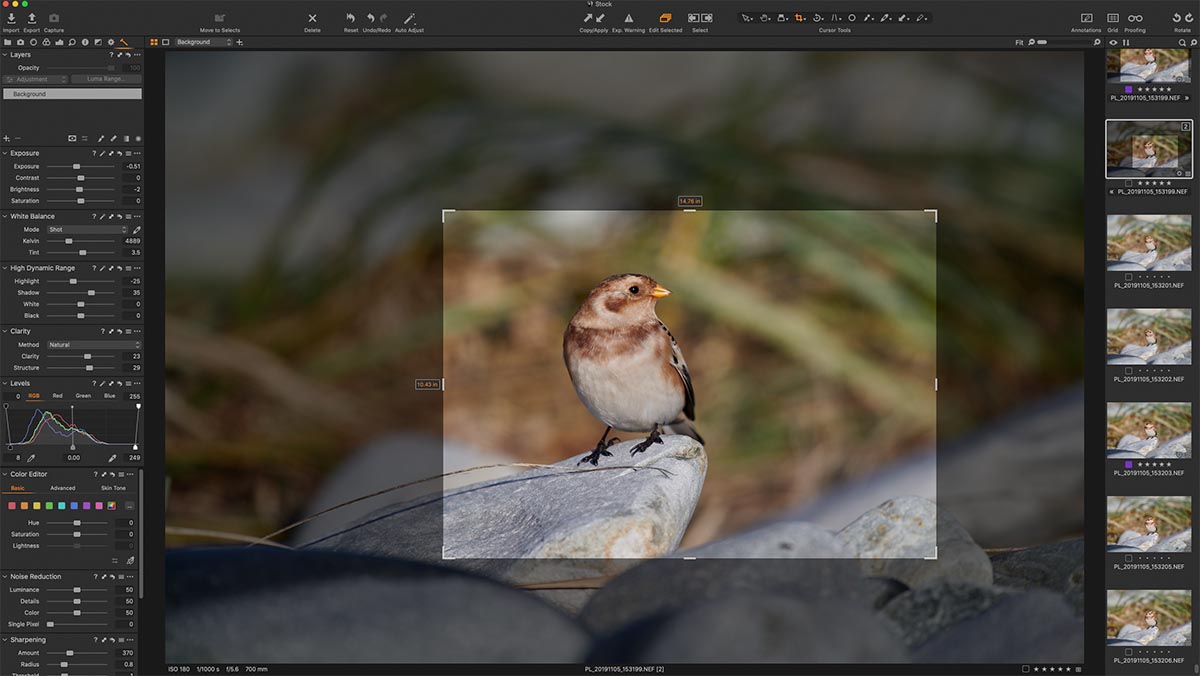Select the Spot Removal circle tool
The image size is (1200, 676).
point(852,18)
